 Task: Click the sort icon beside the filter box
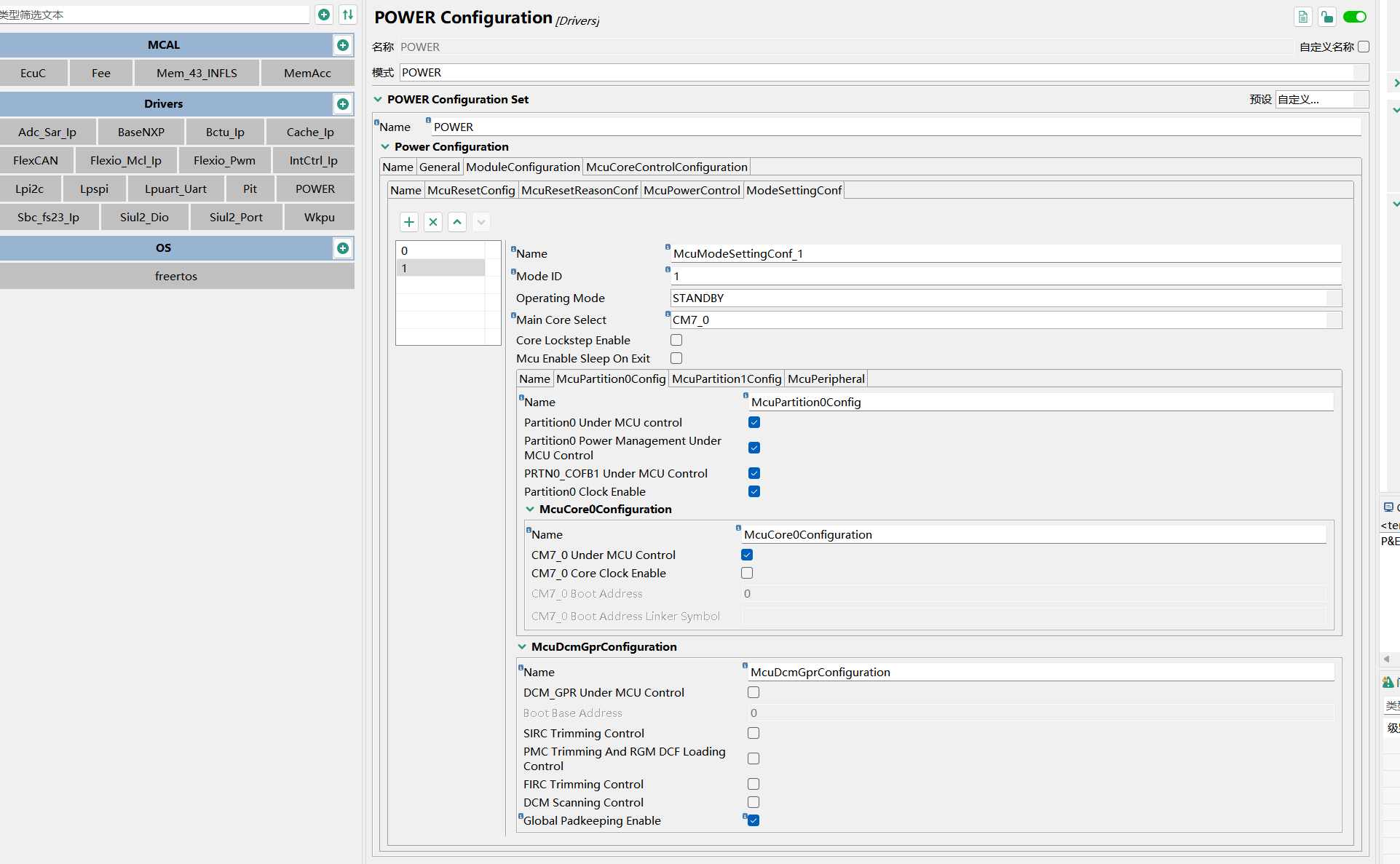(348, 15)
